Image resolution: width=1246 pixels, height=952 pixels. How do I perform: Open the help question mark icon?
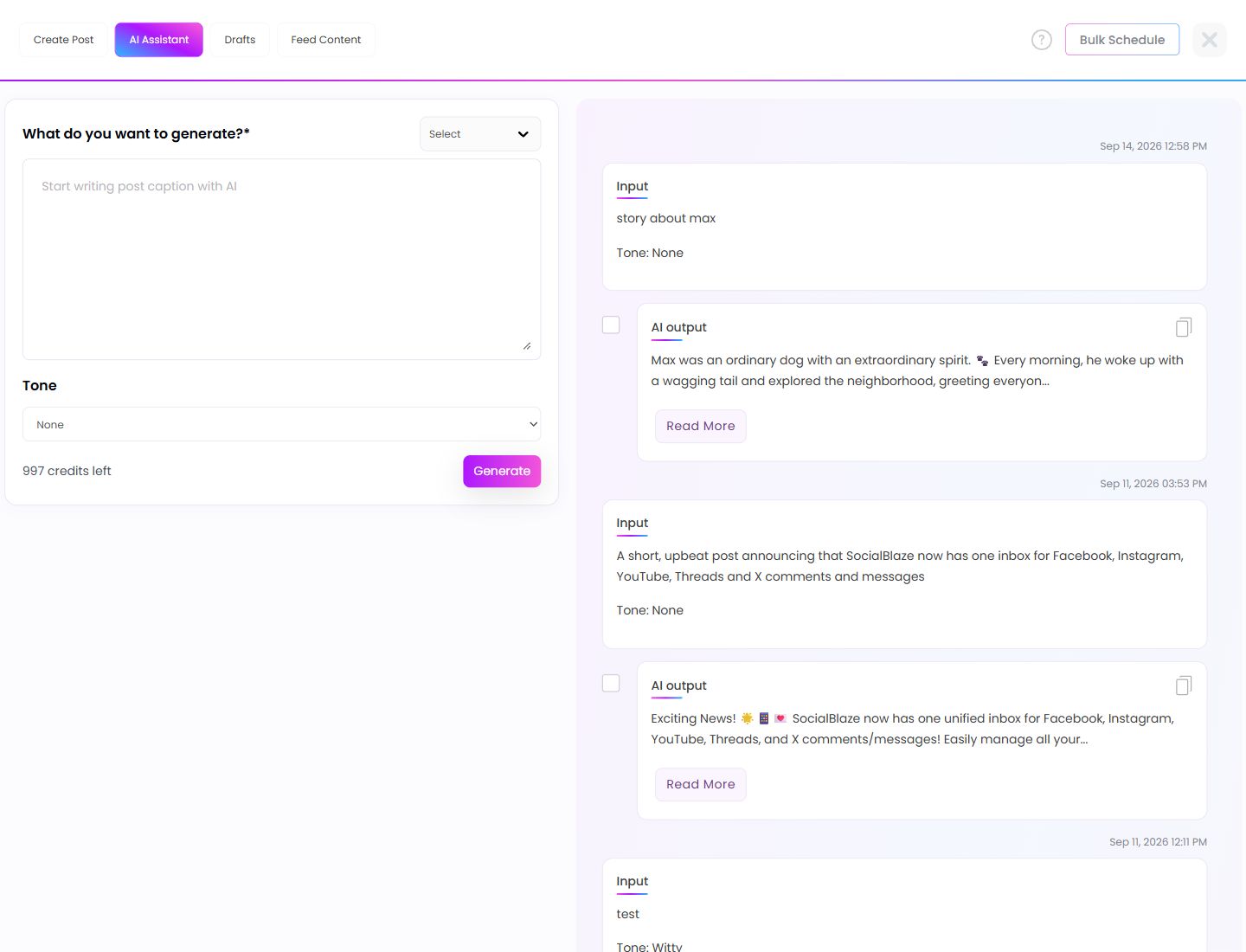1042,40
